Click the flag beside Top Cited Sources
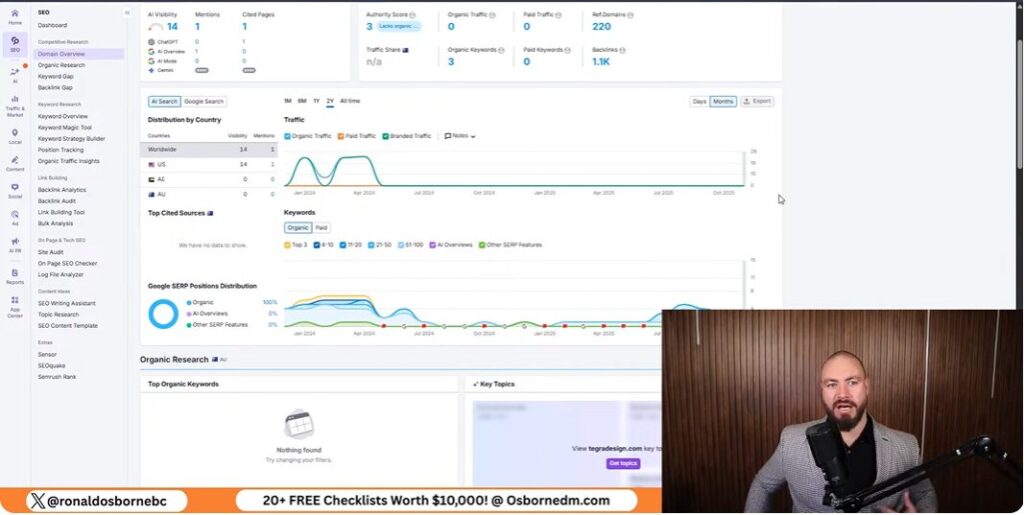 210,213
